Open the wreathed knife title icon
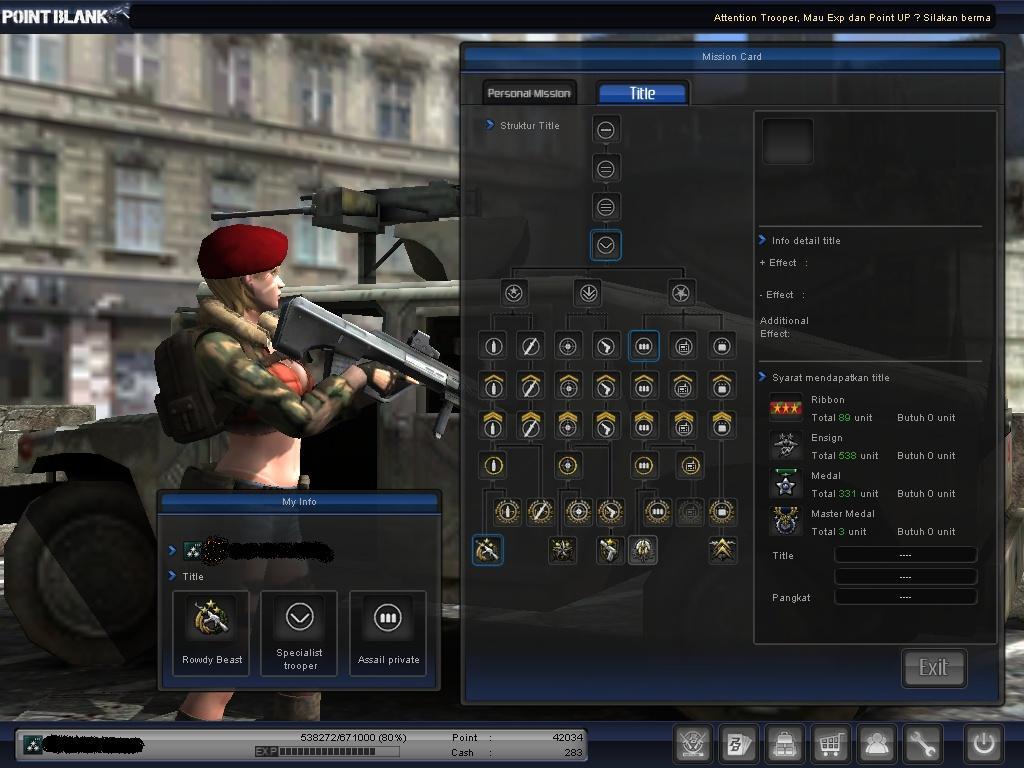The width and height of the screenshot is (1024, 768). click(x=540, y=512)
